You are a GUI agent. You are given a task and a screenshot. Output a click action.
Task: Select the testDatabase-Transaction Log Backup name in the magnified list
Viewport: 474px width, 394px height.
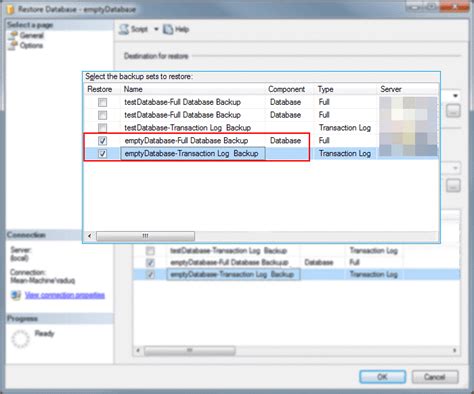coord(187,128)
